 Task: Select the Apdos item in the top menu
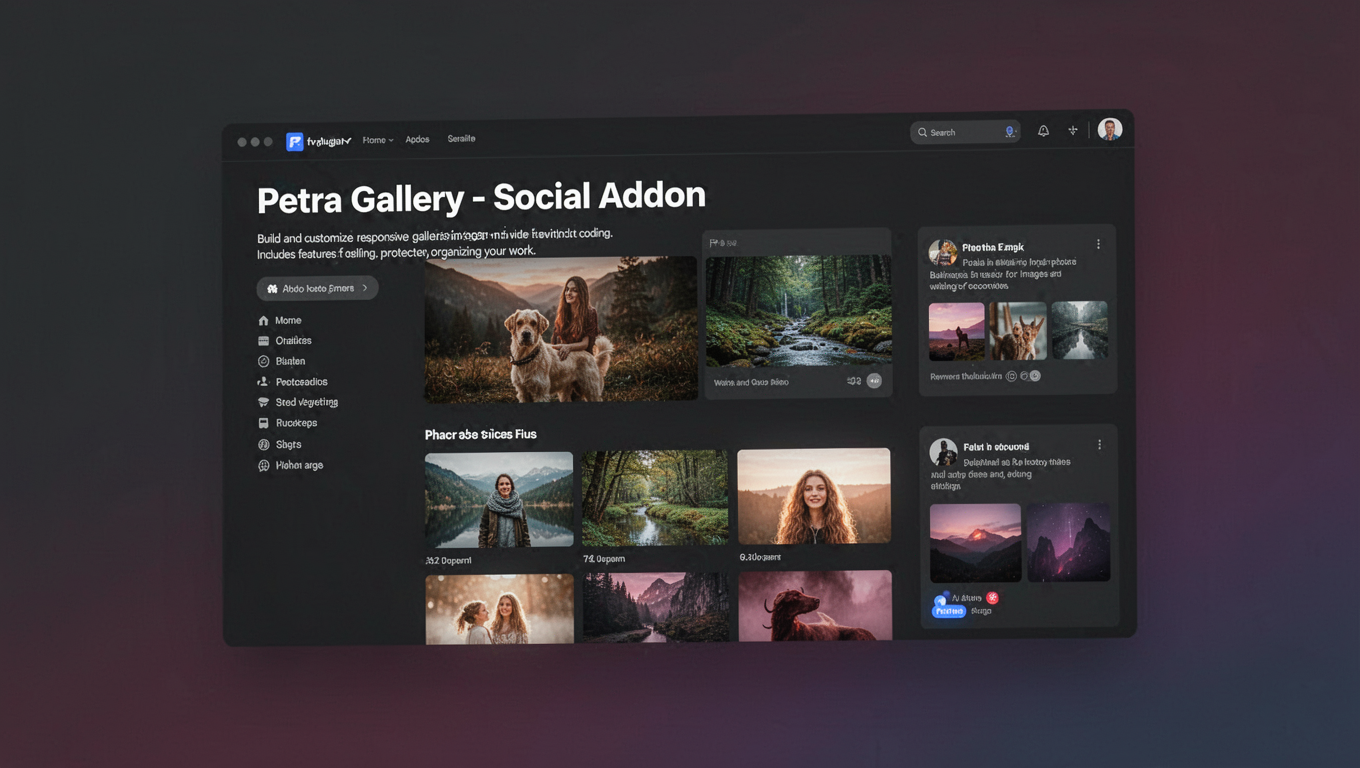click(x=417, y=139)
